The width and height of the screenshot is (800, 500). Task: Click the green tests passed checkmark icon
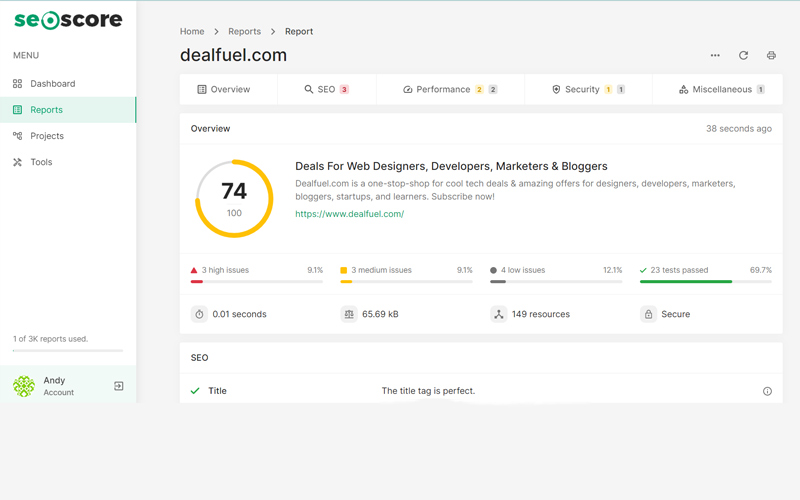[643, 270]
